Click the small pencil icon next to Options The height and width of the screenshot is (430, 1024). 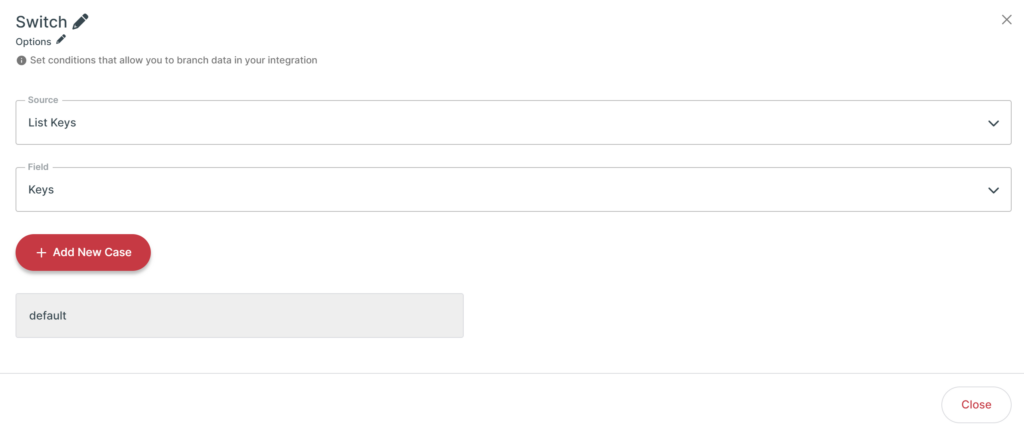(x=61, y=40)
